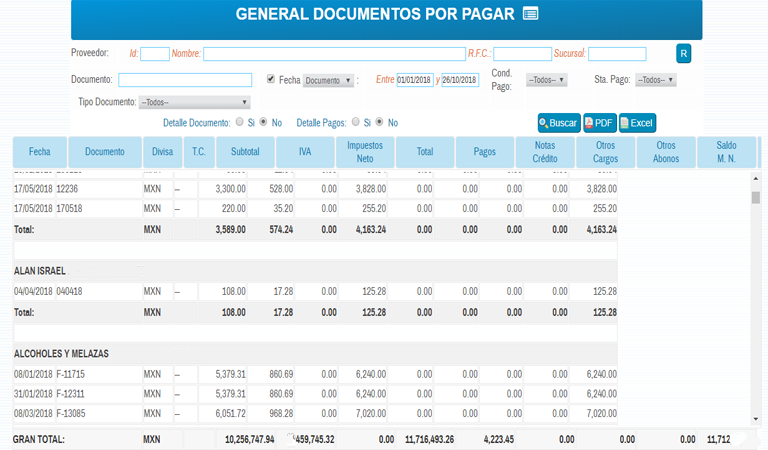Click the list icon beside the page title
The width and height of the screenshot is (768, 450).
(530, 14)
